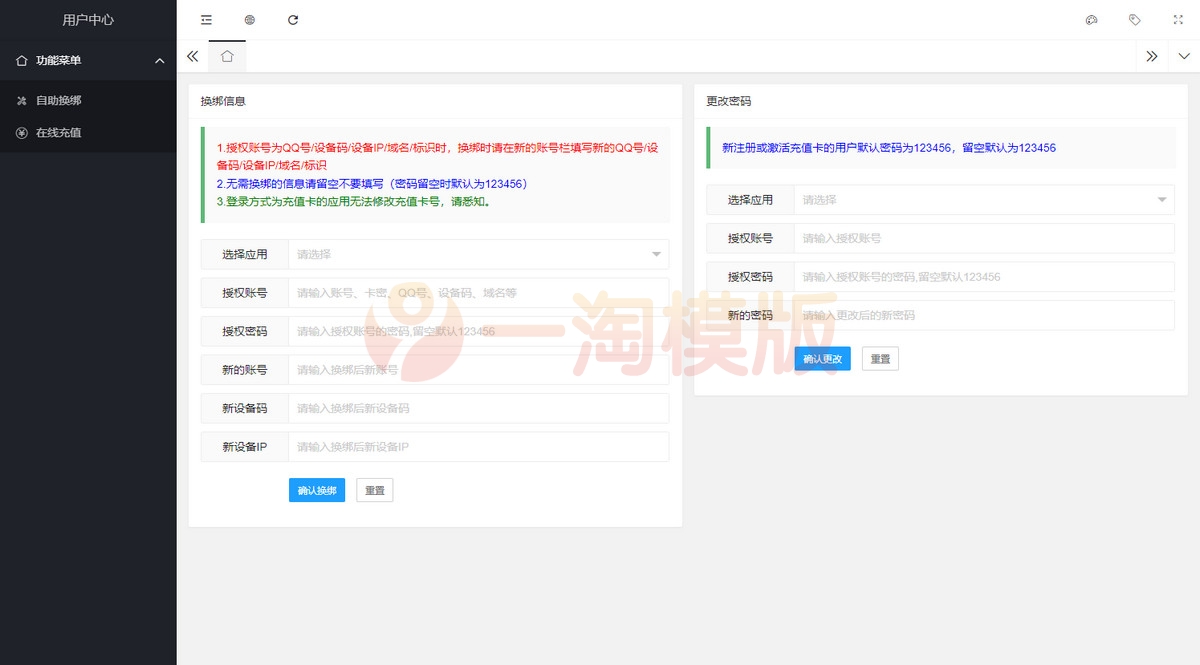Open the theme palette icon

coord(1091,20)
